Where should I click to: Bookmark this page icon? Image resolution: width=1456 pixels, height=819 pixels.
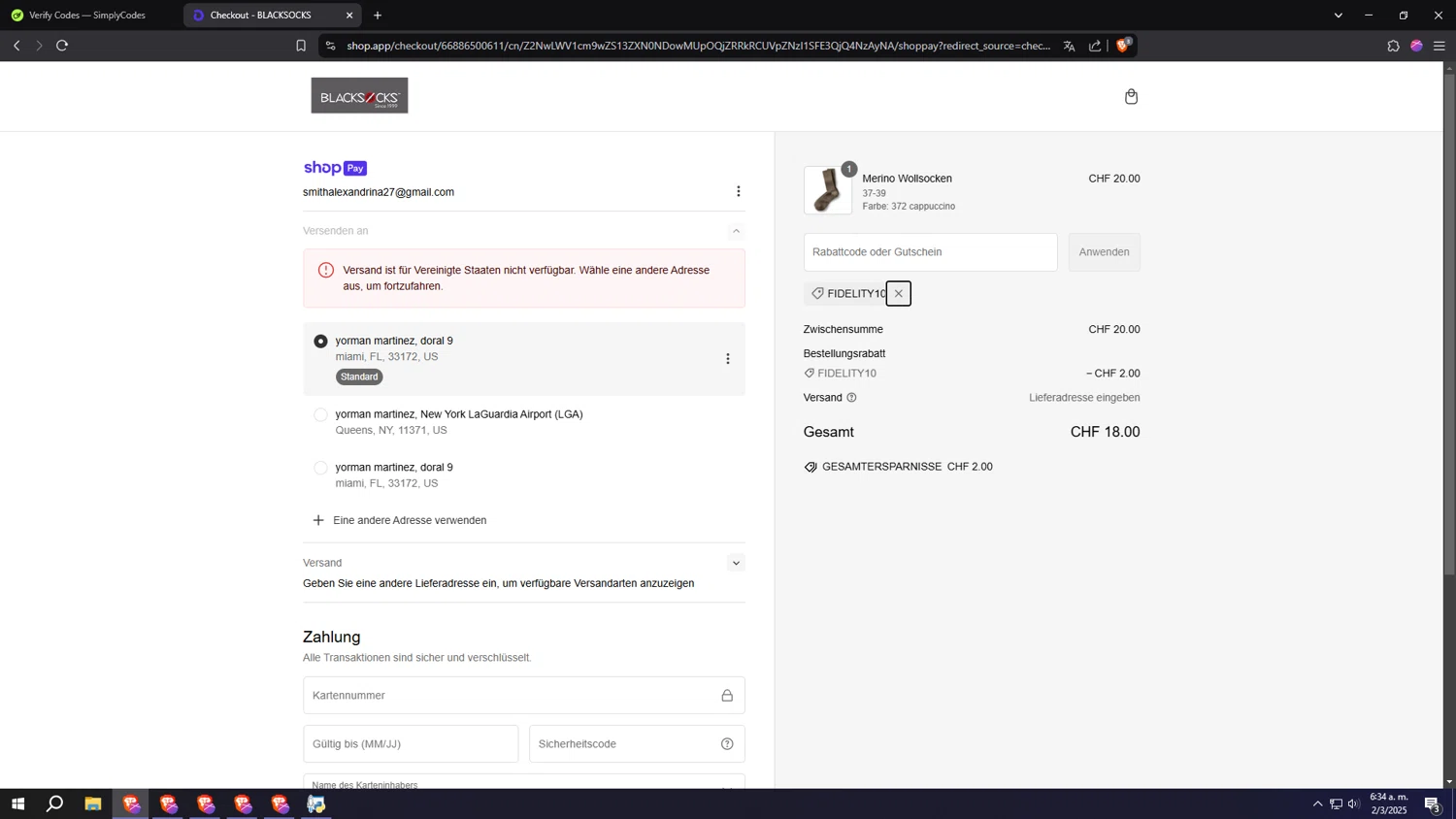pyautogui.click(x=301, y=46)
